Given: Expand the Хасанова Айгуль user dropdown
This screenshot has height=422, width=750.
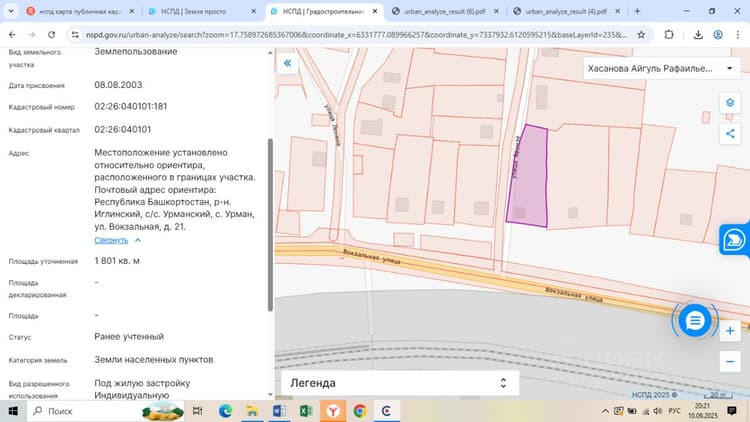Looking at the screenshot, I should click(x=661, y=68).
